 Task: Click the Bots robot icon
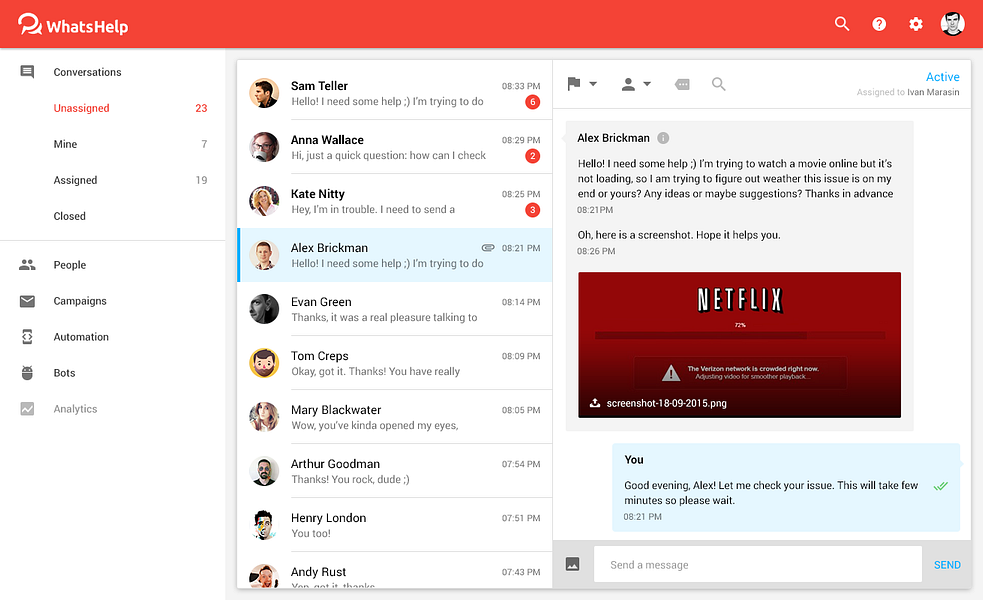27,372
